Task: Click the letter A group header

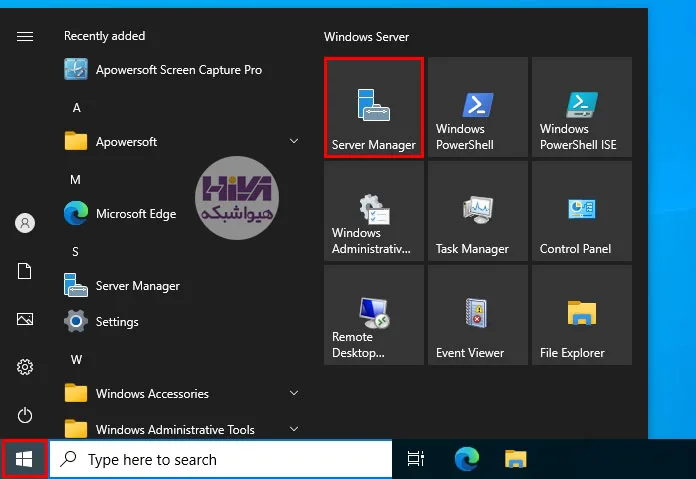Action: tap(77, 107)
